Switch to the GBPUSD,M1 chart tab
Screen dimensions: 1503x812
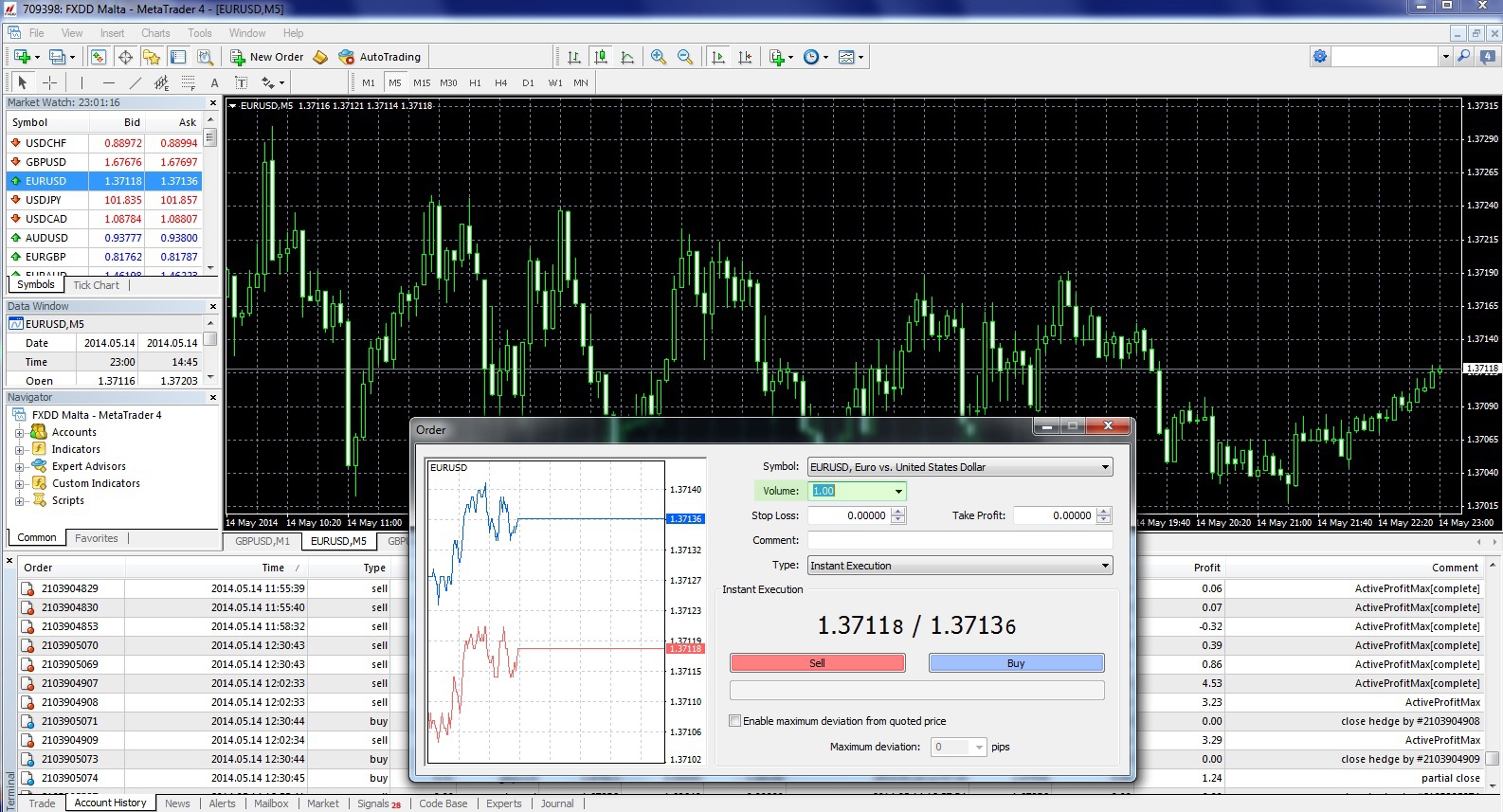pos(263,541)
